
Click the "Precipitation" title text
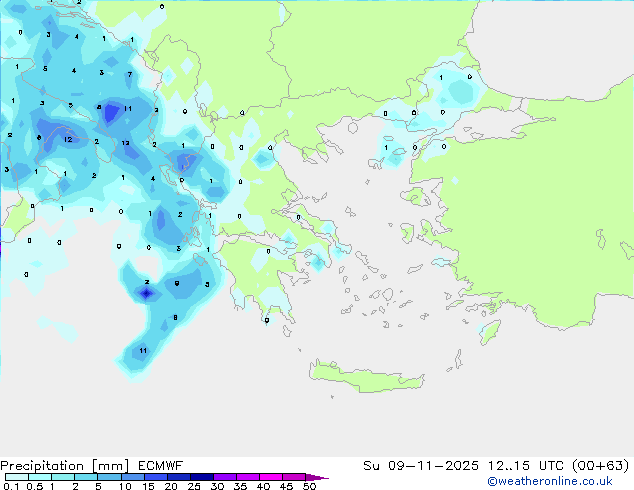pyautogui.click(x=42, y=466)
